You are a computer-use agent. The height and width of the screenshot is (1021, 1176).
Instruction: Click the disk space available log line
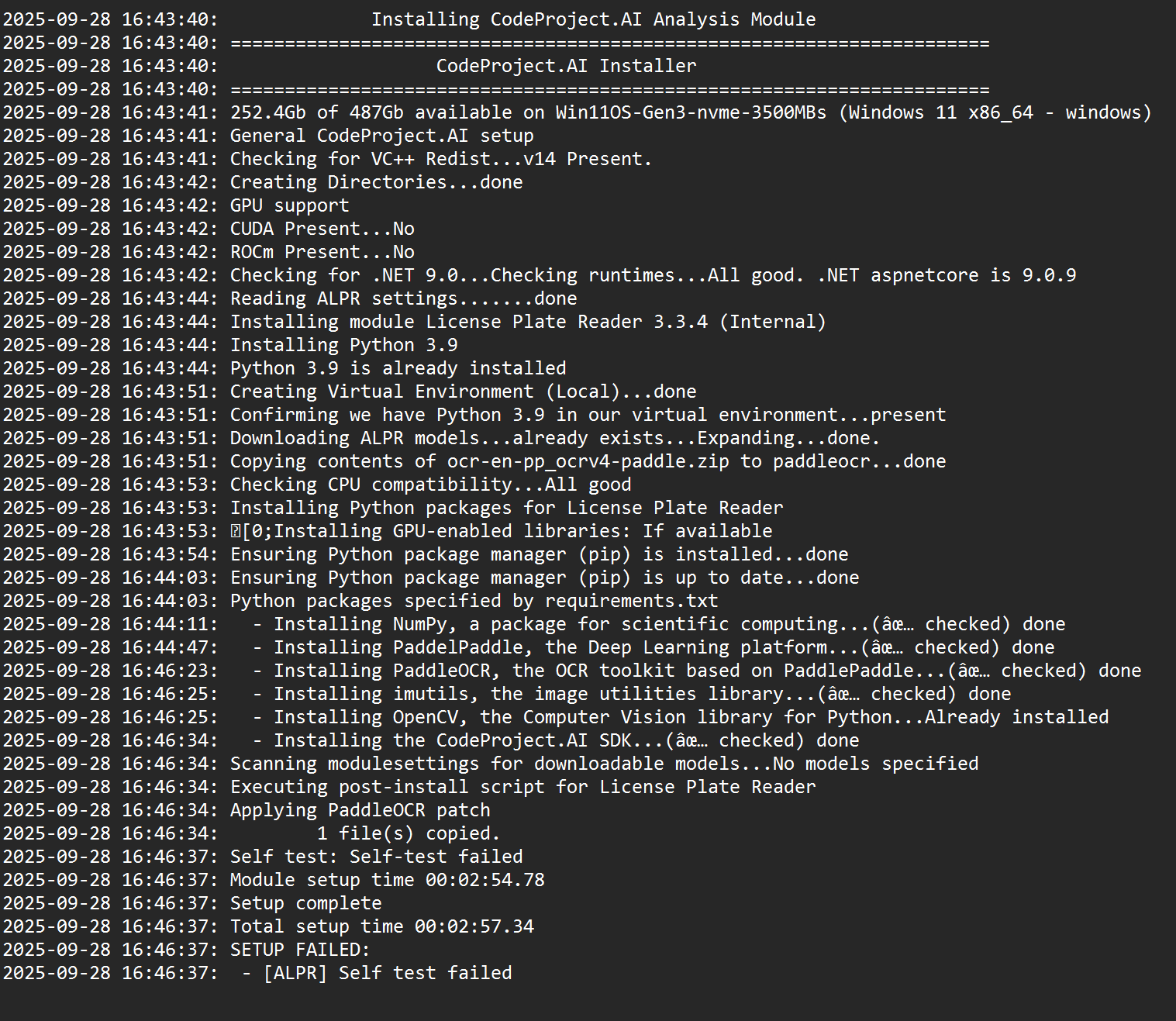(x=690, y=112)
